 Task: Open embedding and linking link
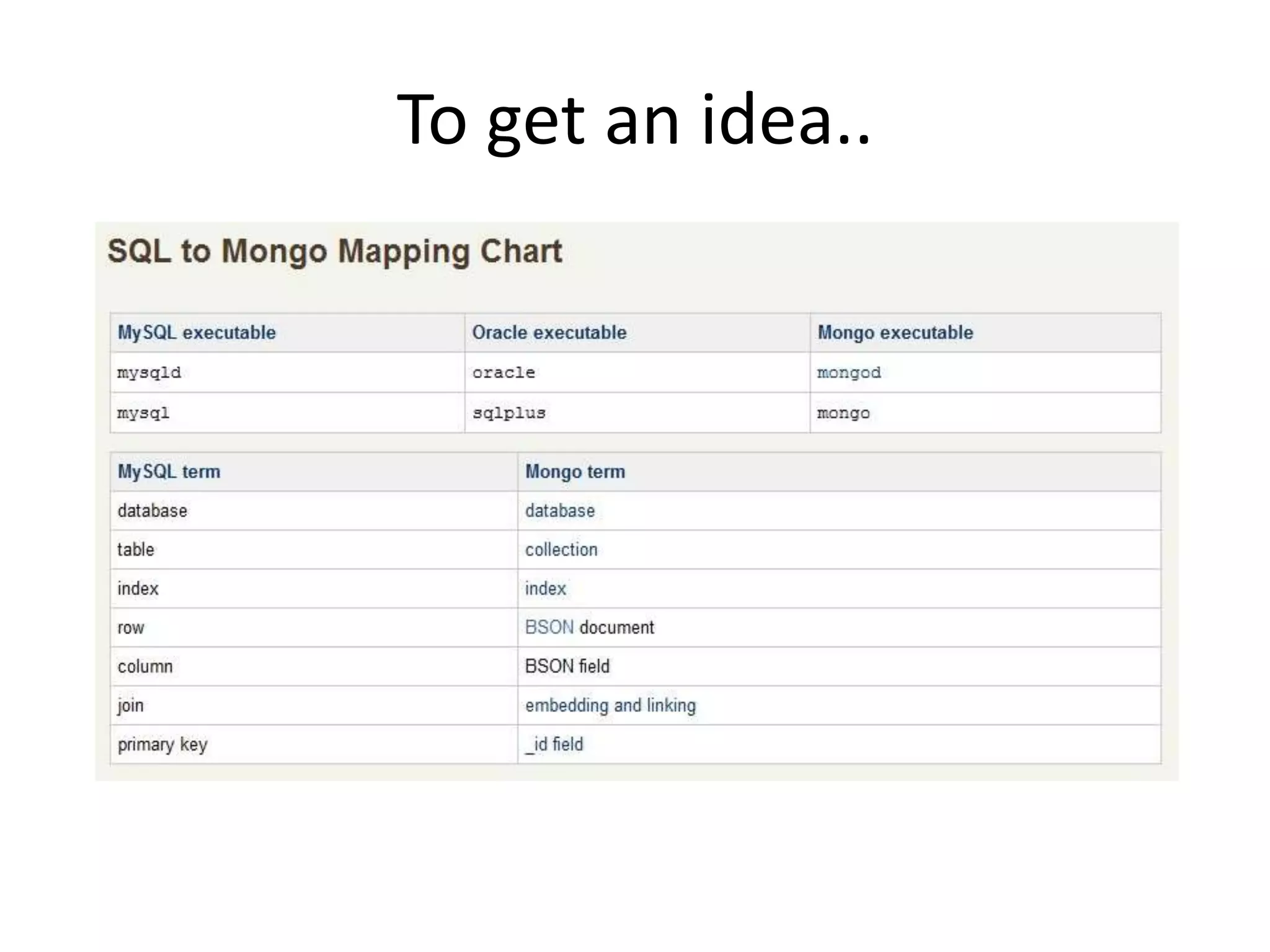610,705
